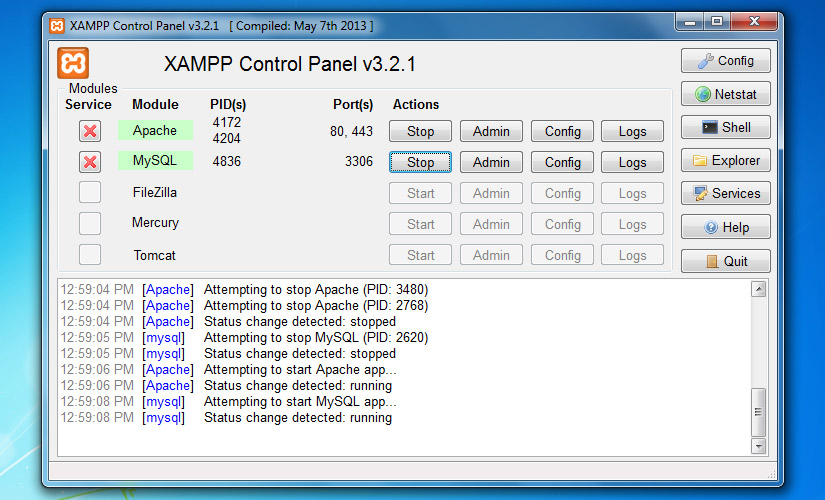Open Netstat with the globe icon
Viewport: 825px width, 500px height.
point(725,95)
